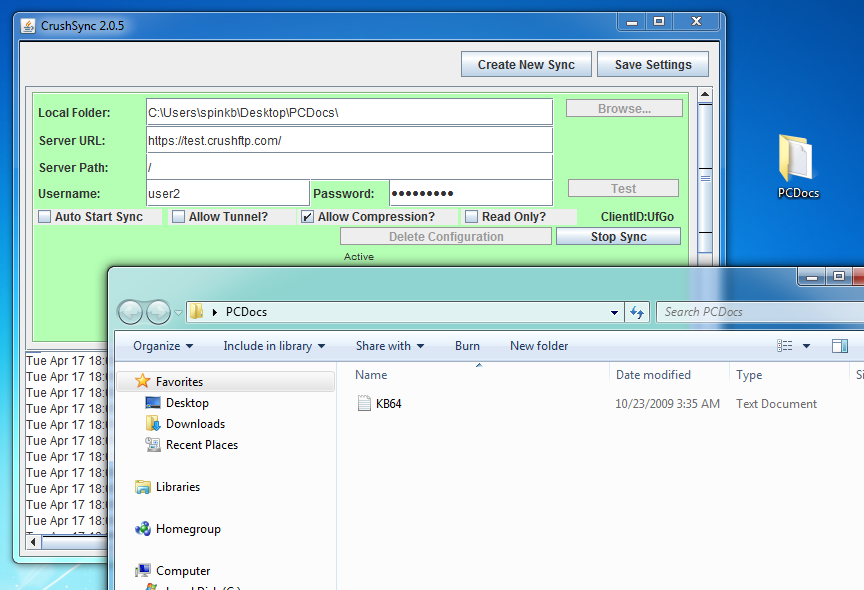Click the CrushSync vertical scrollbar up arrow
The height and width of the screenshot is (590, 864).
(x=705, y=95)
